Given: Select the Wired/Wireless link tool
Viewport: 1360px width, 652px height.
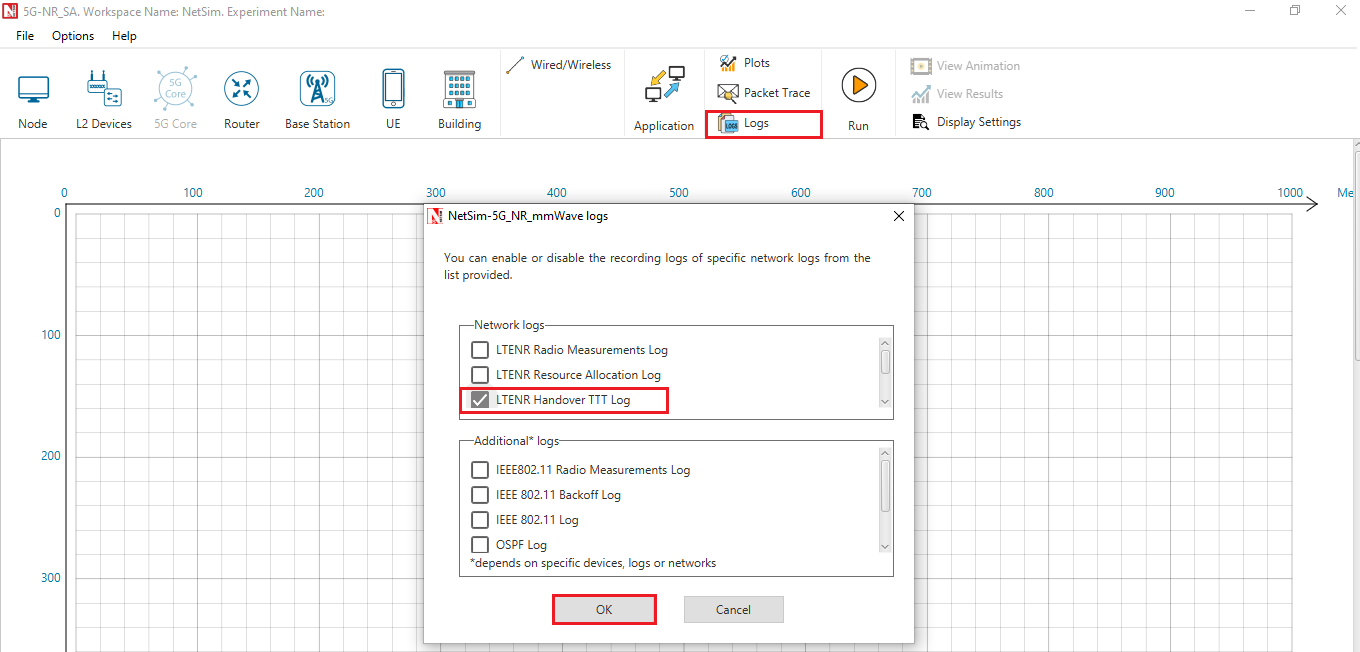Looking at the screenshot, I should point(559,65).
